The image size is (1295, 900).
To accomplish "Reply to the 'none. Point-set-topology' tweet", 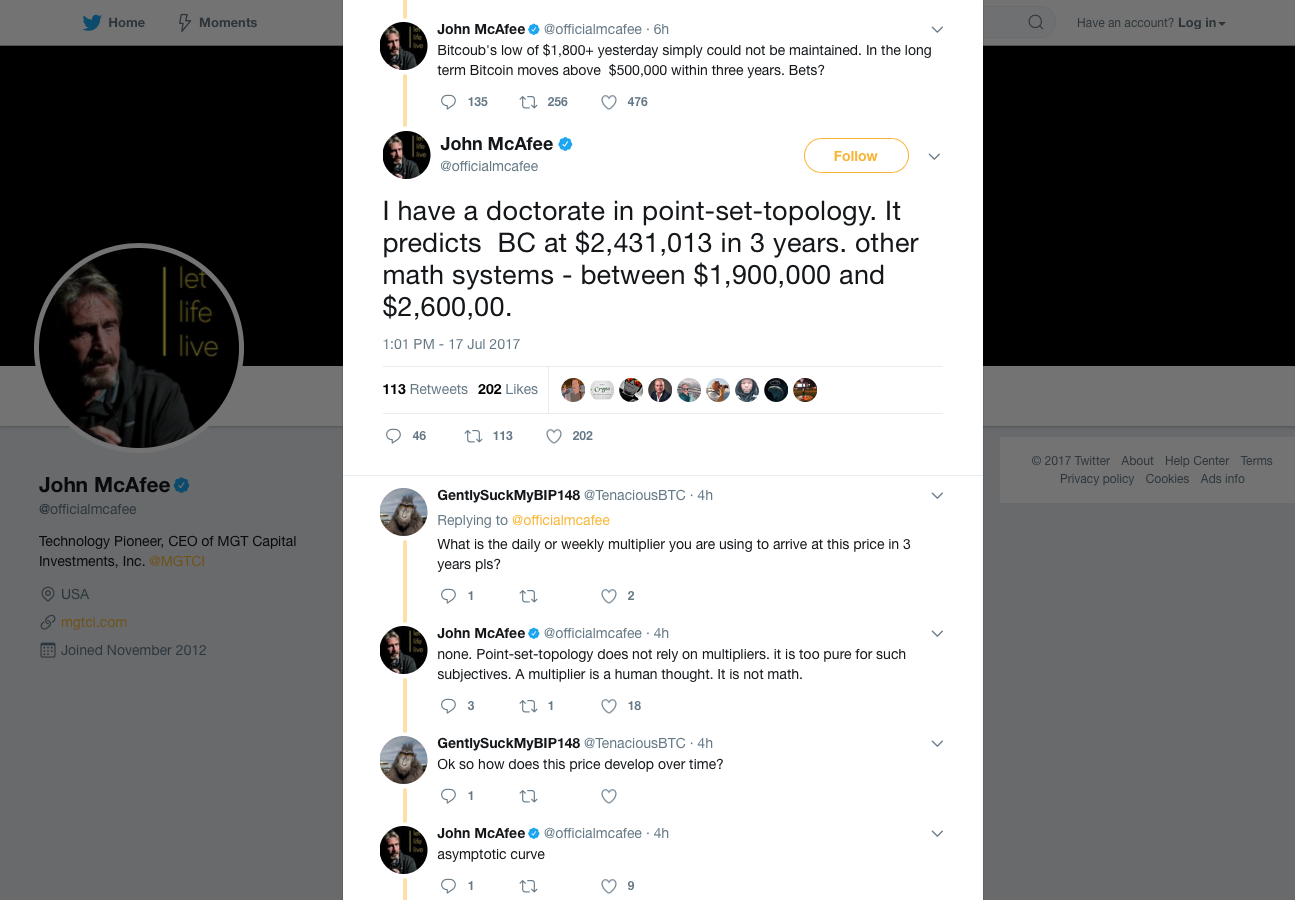I will coord(447,706).
